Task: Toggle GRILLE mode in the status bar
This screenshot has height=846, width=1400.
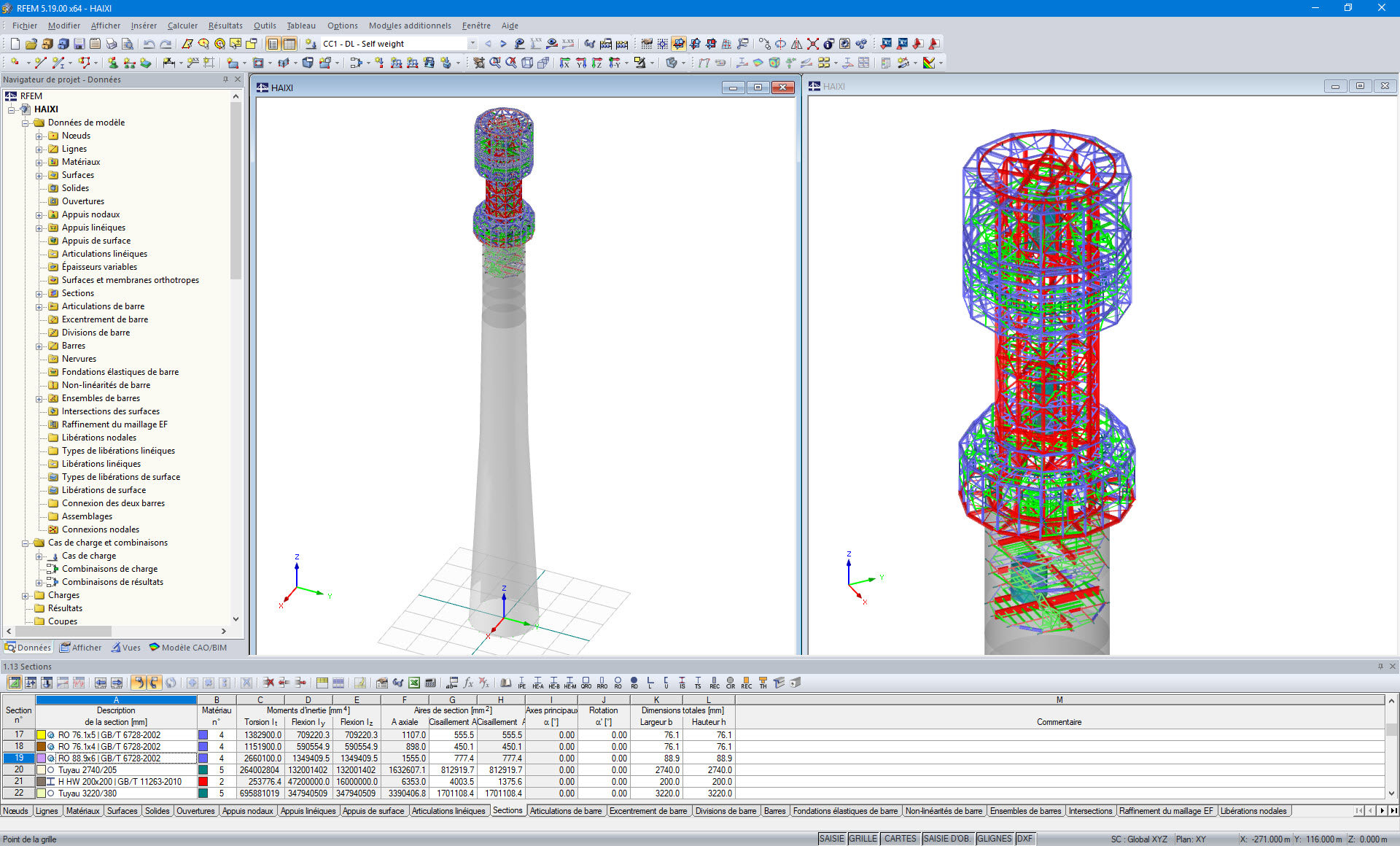Action: coord(863,838)
